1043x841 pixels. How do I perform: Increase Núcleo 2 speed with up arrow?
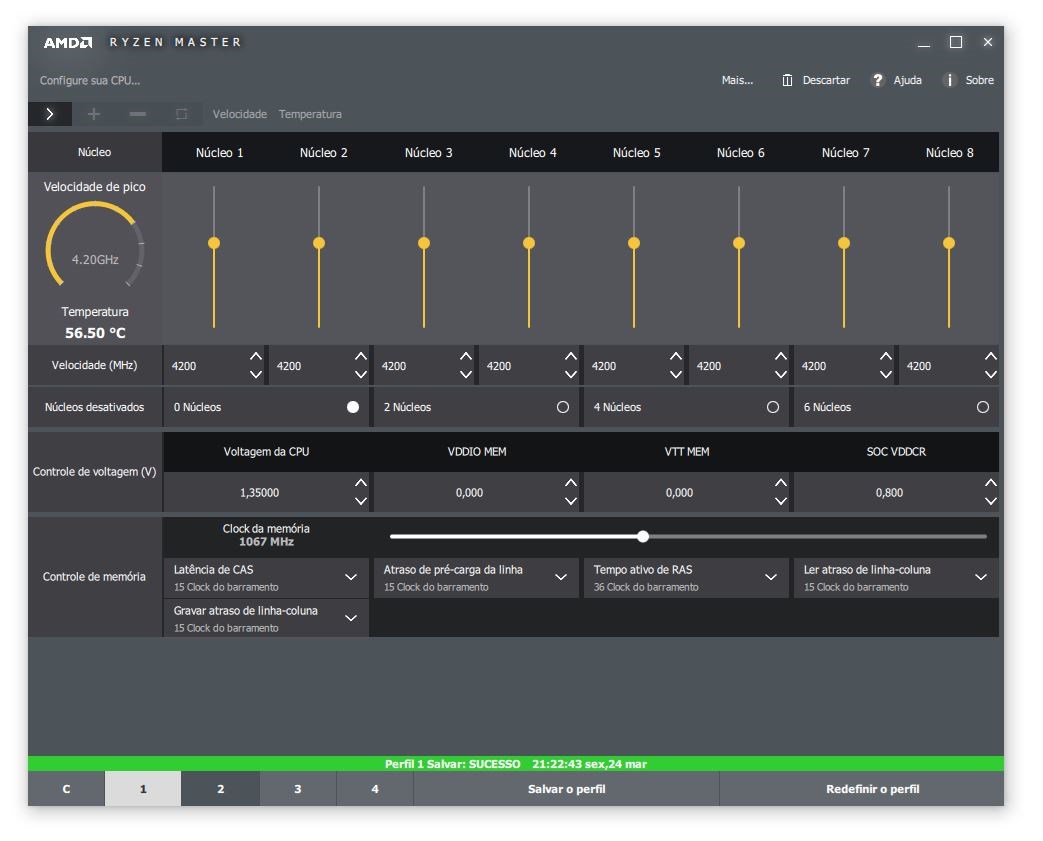(361, 357)
